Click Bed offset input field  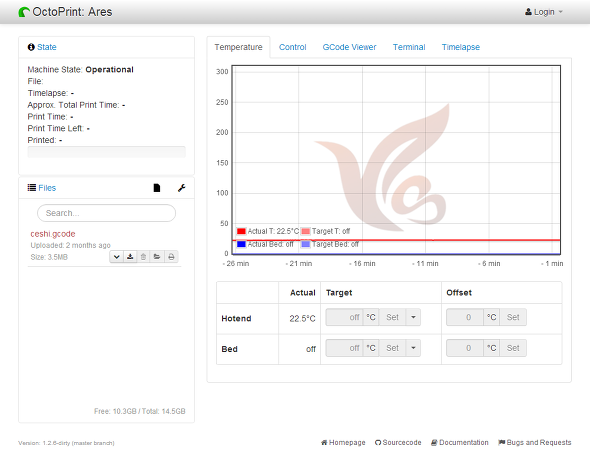[465, 348]
